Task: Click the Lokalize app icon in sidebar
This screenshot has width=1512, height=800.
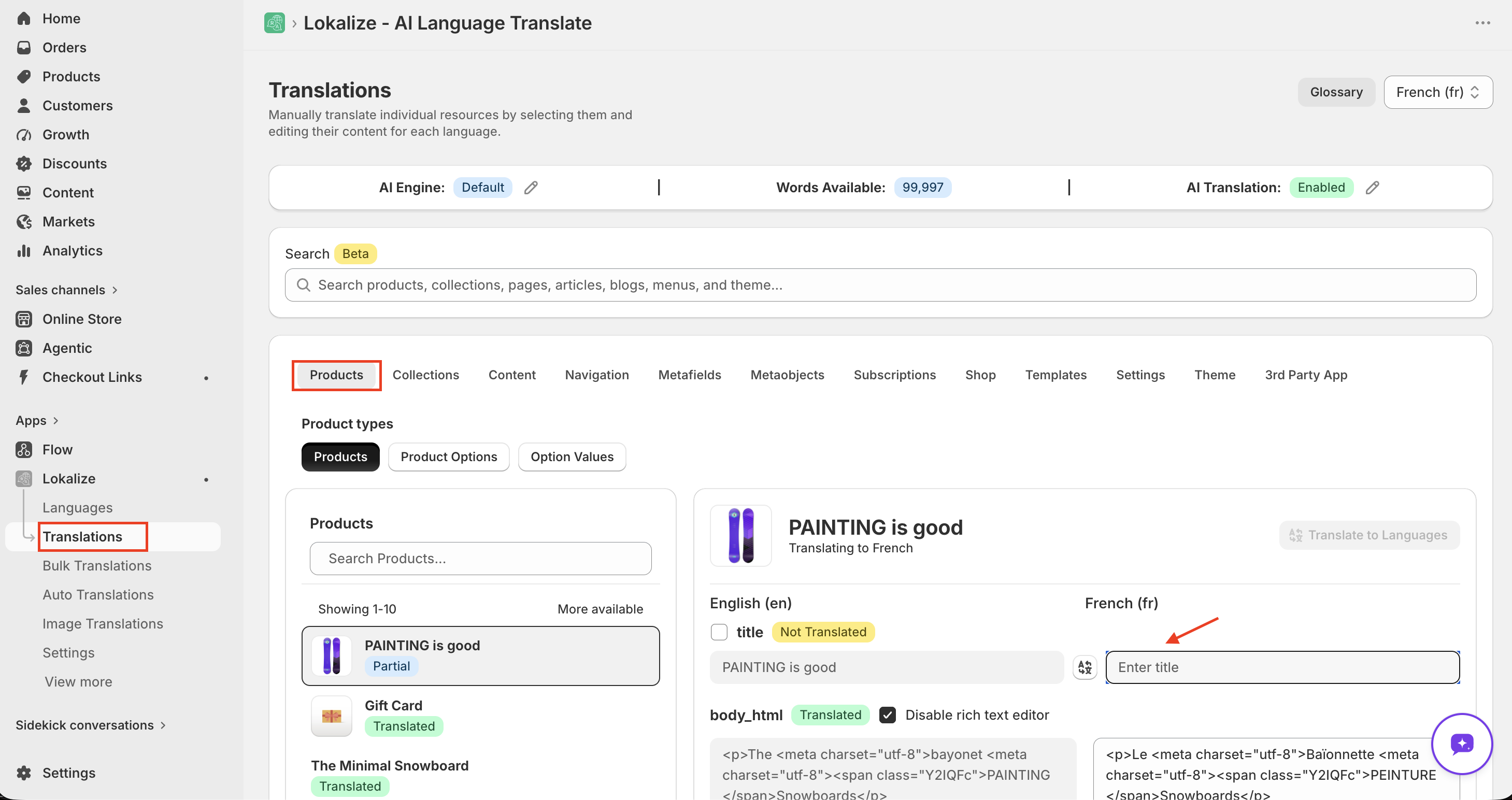Action: [x=24, y=478]
